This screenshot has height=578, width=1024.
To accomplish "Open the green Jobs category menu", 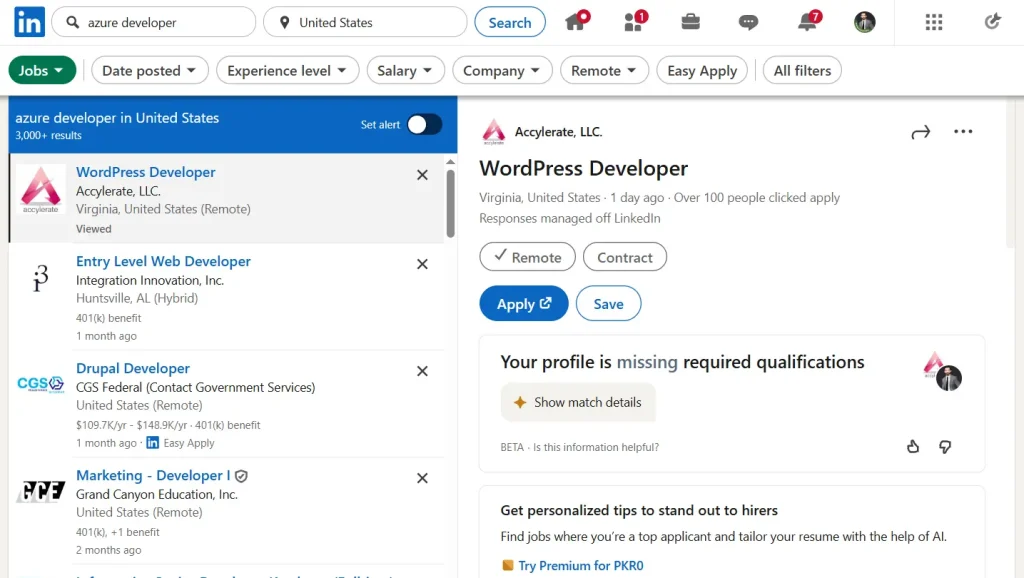I will click(42, 70).
